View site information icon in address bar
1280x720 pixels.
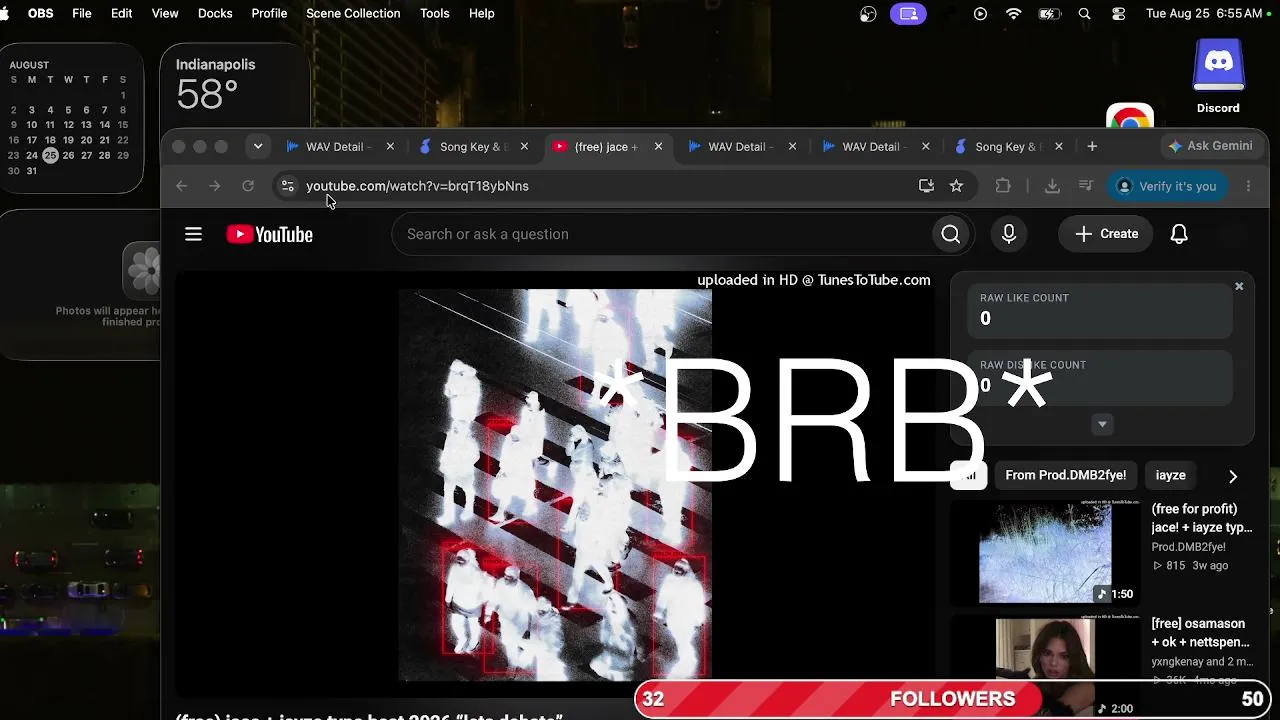[288, 186]
